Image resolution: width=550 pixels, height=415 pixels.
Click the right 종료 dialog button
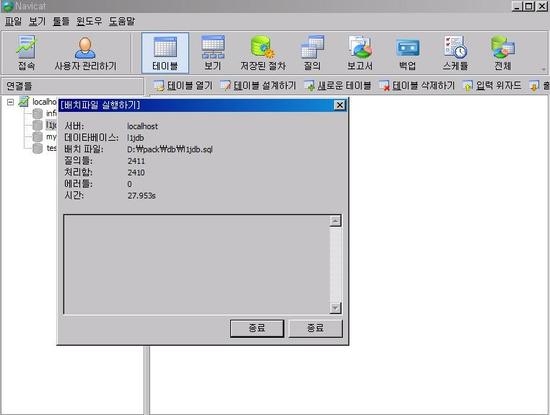315,328
